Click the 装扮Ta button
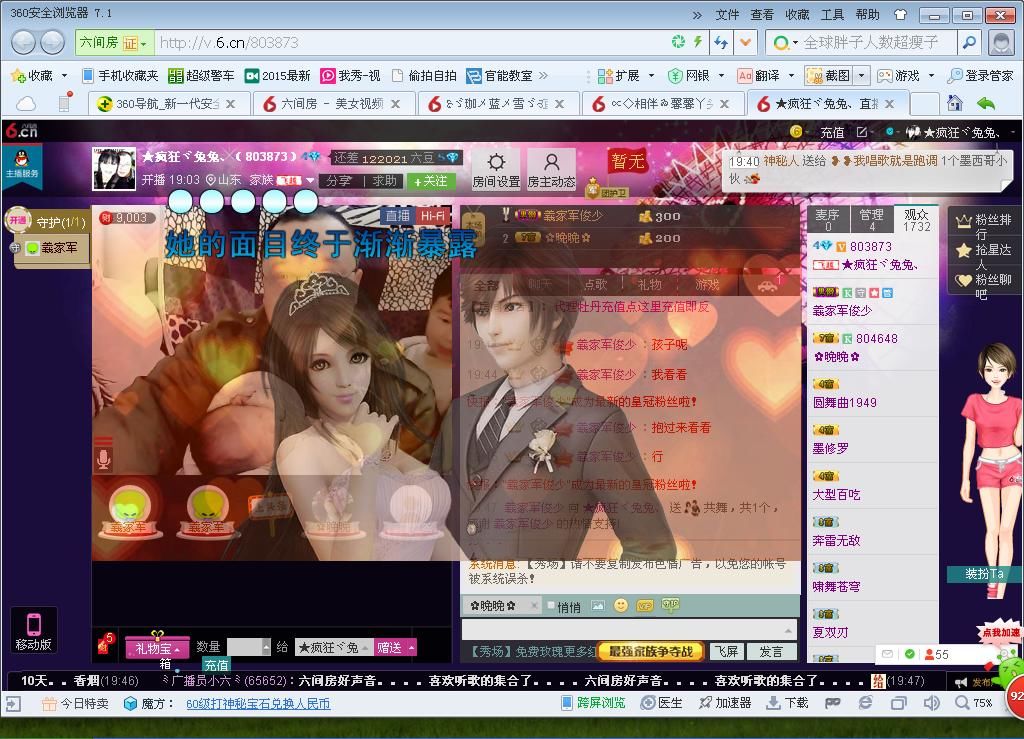The image size is (1024, 739). tap(984, 574)
